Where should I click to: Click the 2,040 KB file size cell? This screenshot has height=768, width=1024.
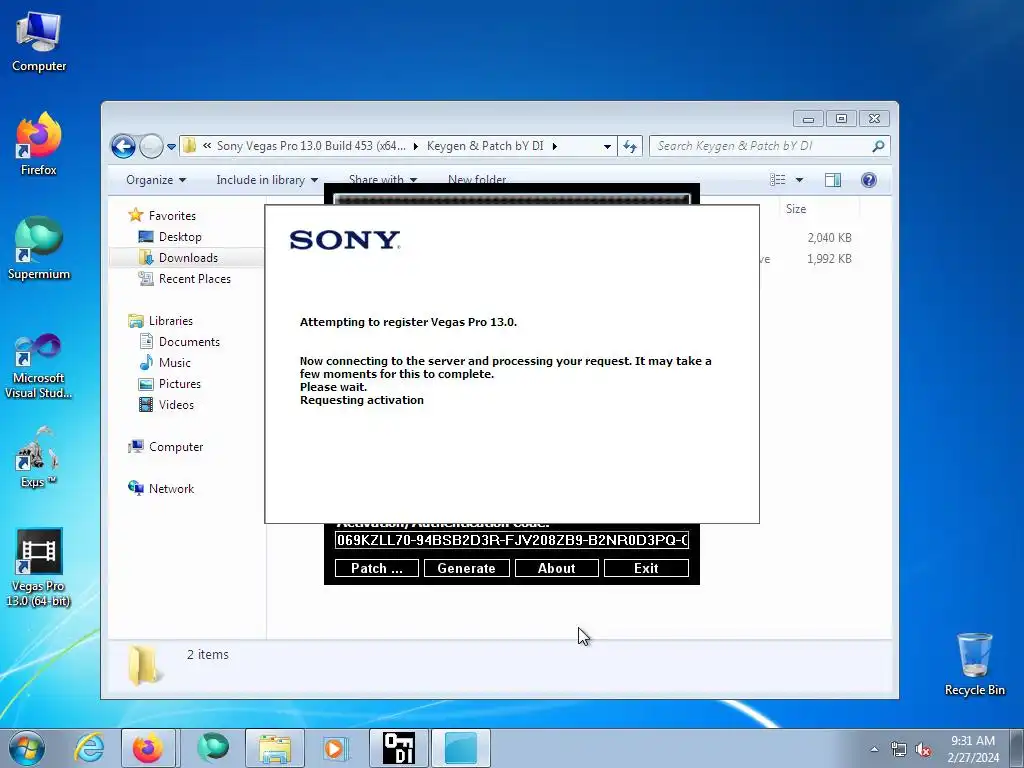click(829, 238)
